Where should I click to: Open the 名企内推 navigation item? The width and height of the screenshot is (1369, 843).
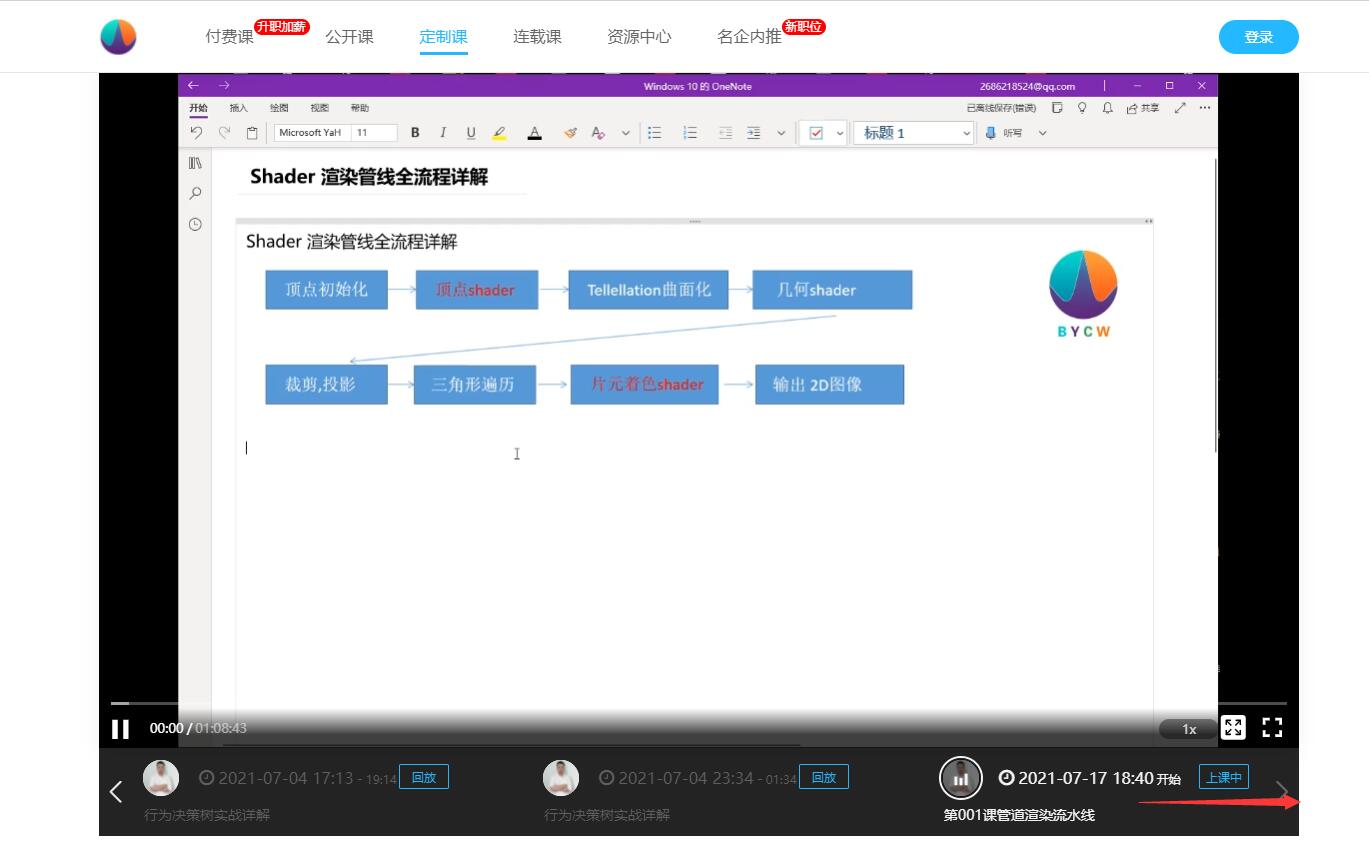749,37
